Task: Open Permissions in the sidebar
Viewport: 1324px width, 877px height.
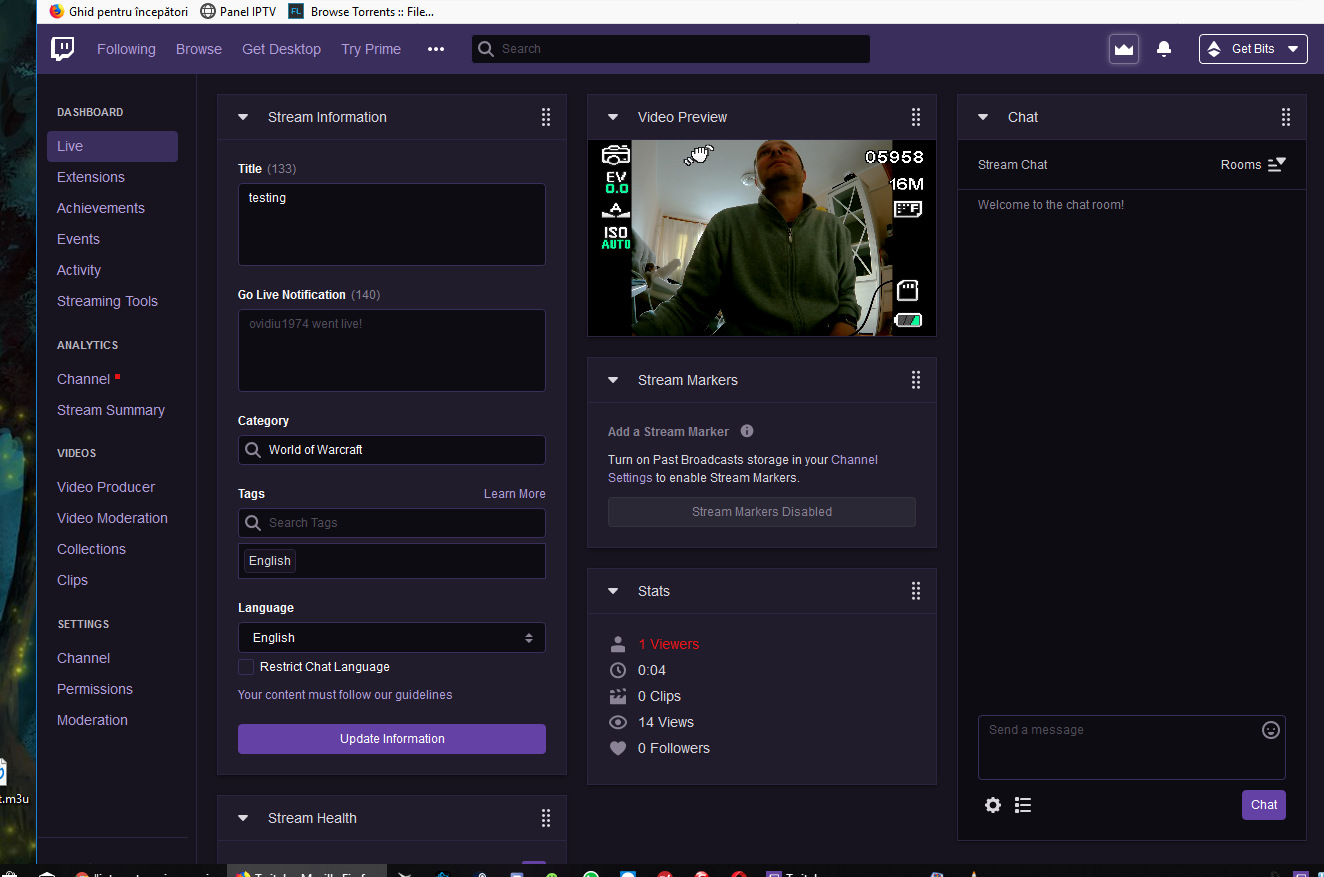Action: point(95,689)
